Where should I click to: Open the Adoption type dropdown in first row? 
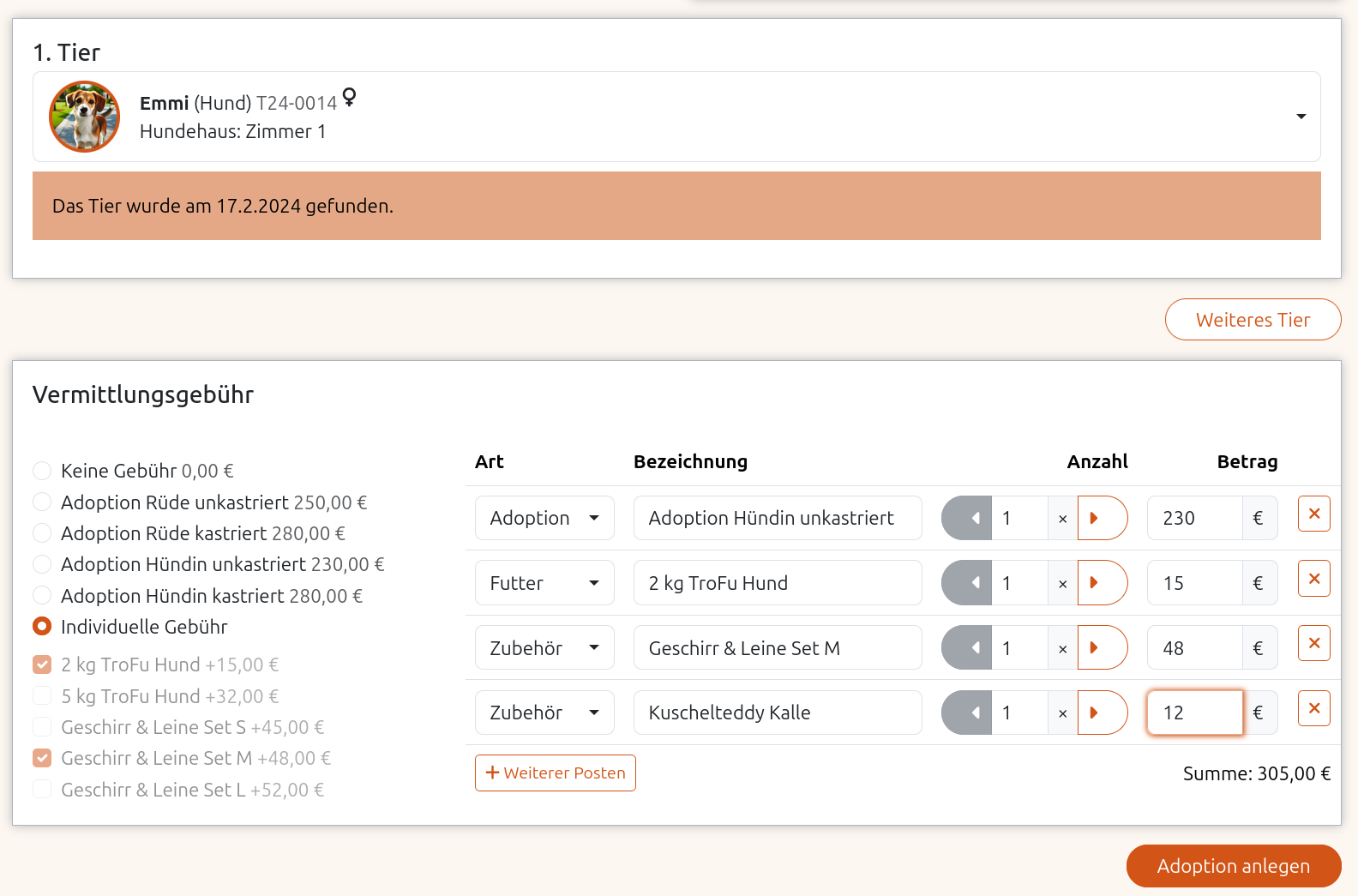544,518
